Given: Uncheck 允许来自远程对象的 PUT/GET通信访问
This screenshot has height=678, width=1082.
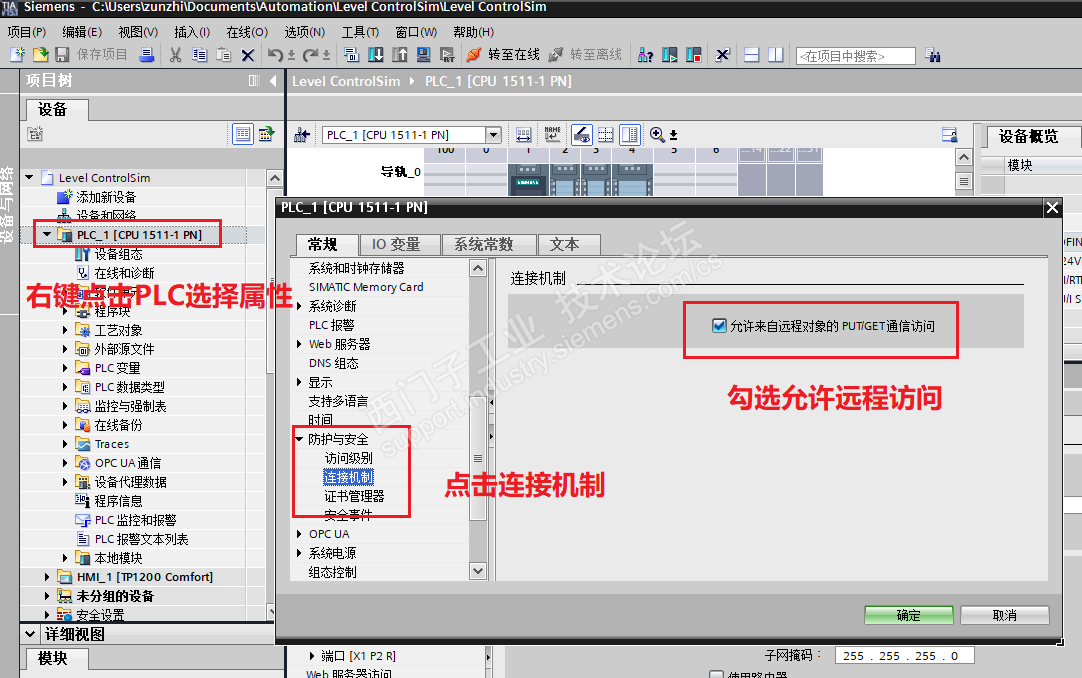Looking at the screenshot, I should [719, 326].
